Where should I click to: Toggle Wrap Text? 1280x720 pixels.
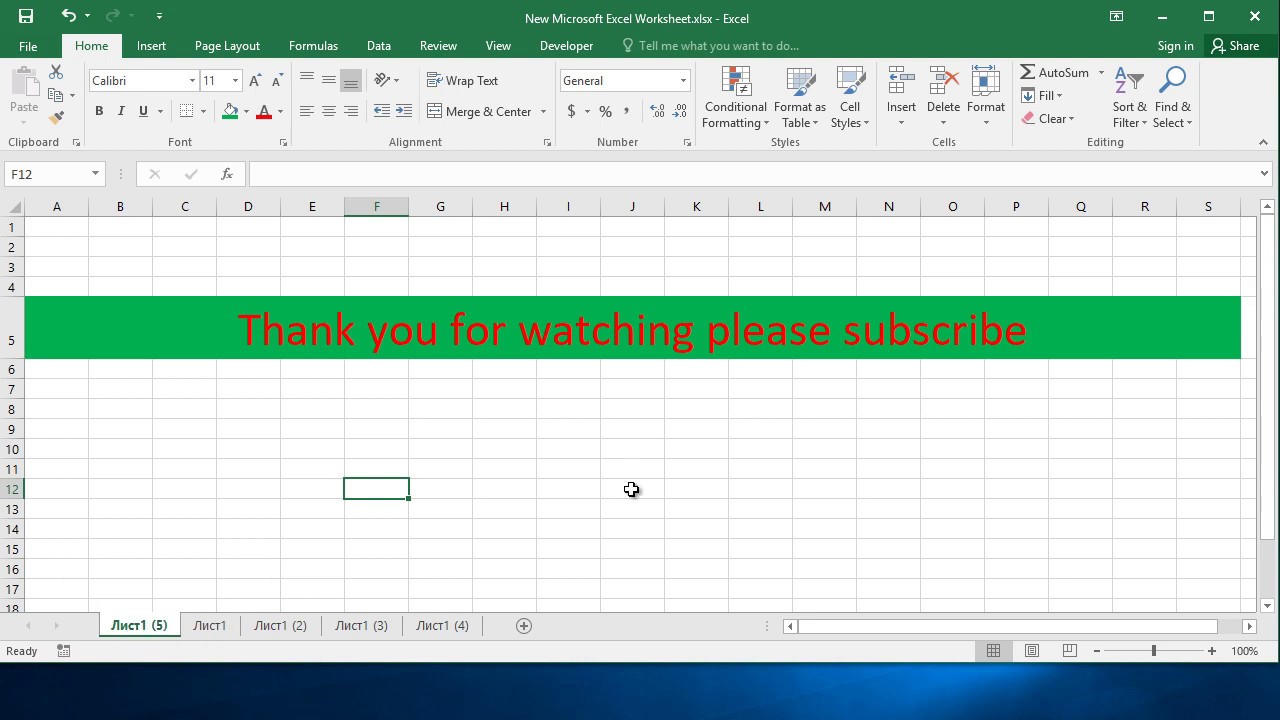(462, 81)
